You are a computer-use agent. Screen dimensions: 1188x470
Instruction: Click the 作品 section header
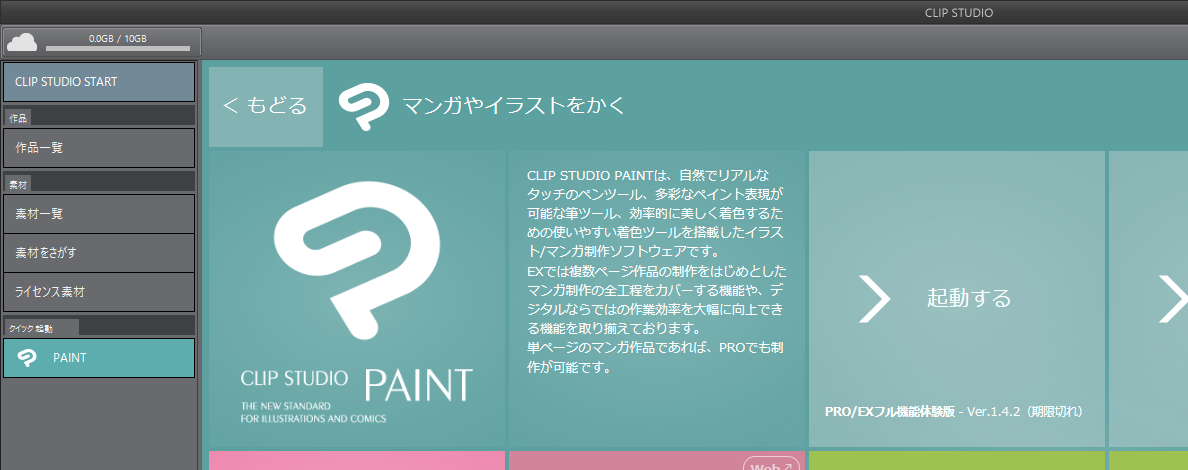[x=17, y=118]
